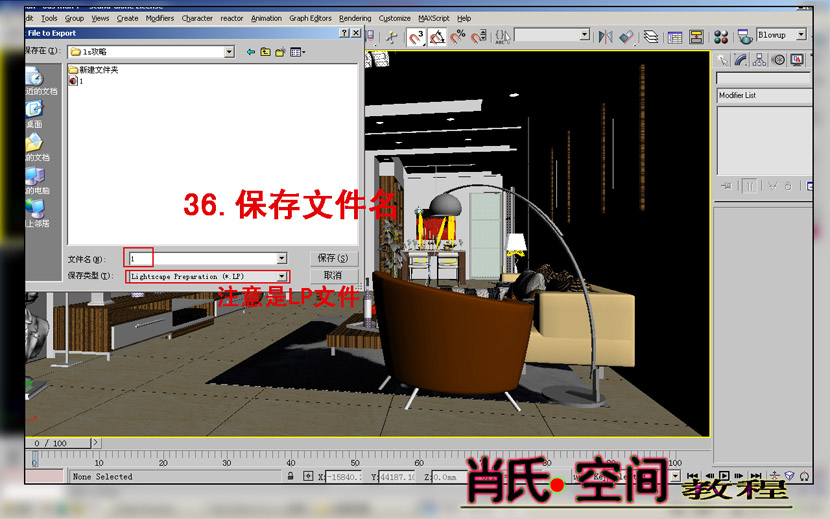Open Desktop shortcut in dialog places bar
The width and height of the screenshot is (830, 519).
point(34,114)
